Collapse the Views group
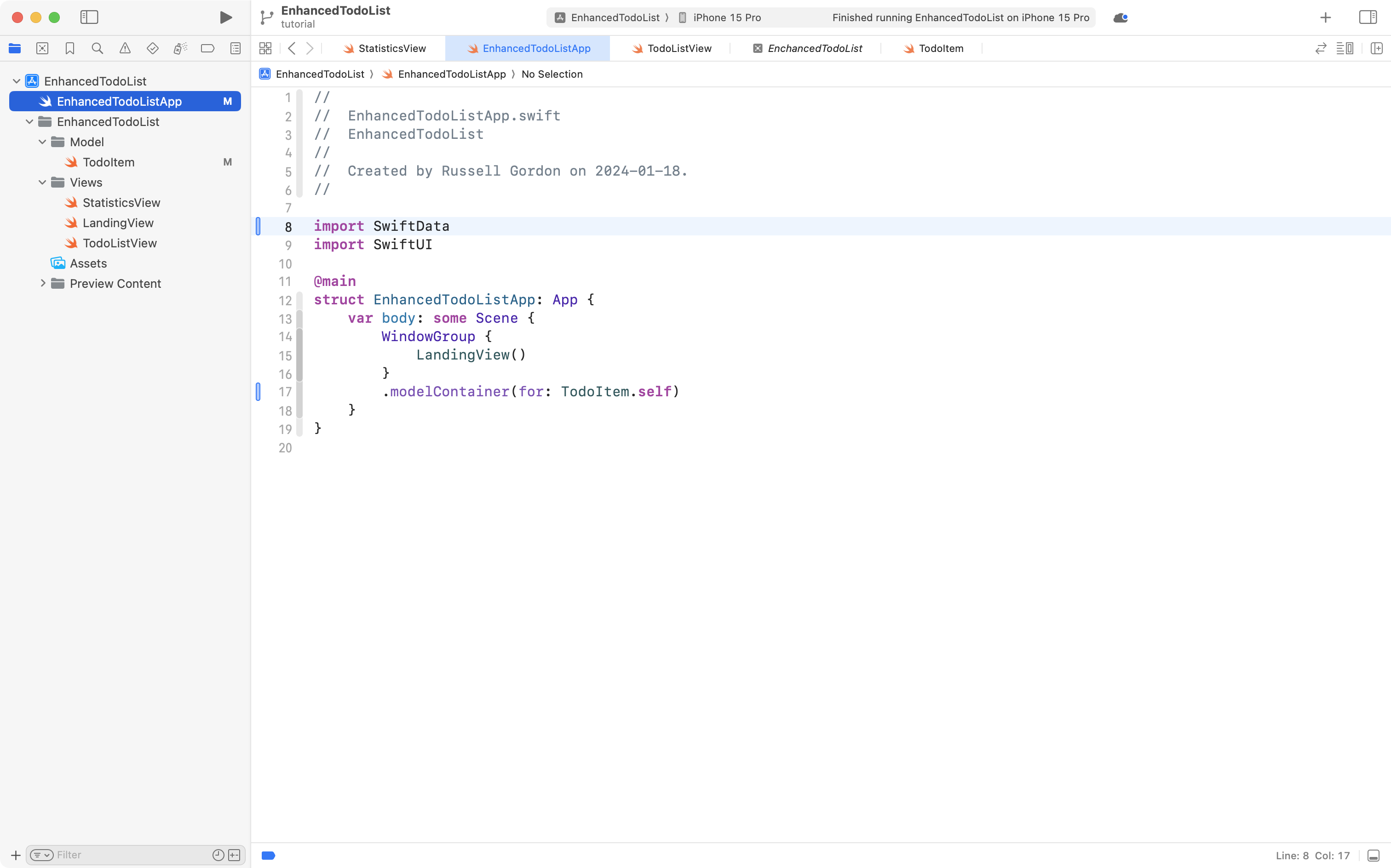 coord(41,182)
